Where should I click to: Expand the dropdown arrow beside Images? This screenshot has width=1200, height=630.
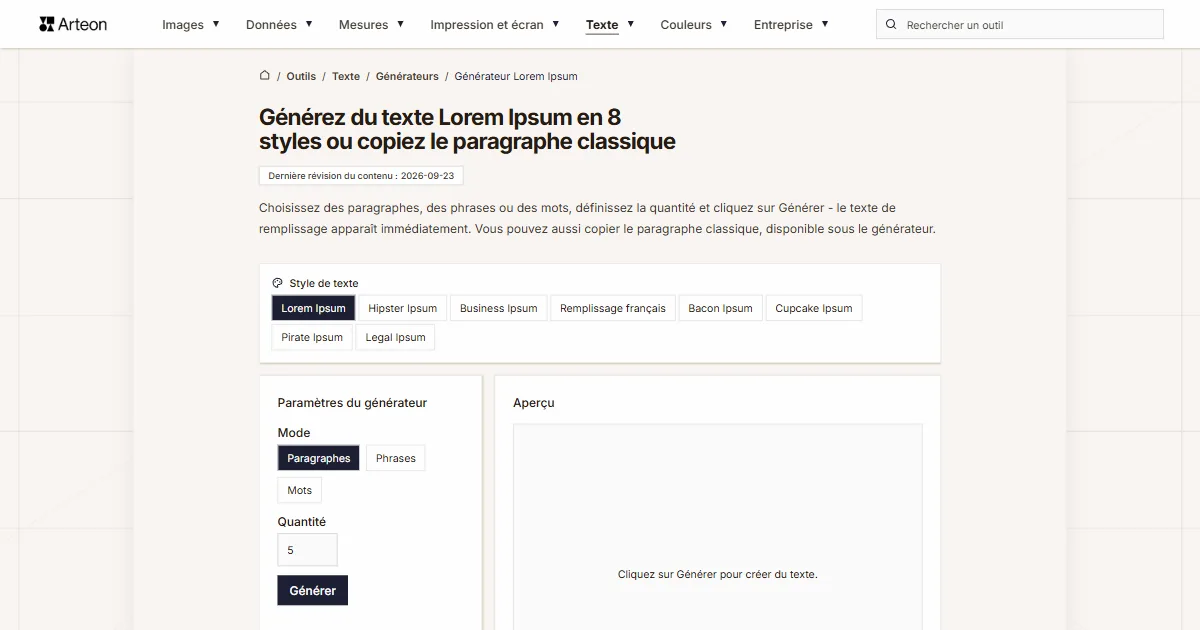pos(216,24)
